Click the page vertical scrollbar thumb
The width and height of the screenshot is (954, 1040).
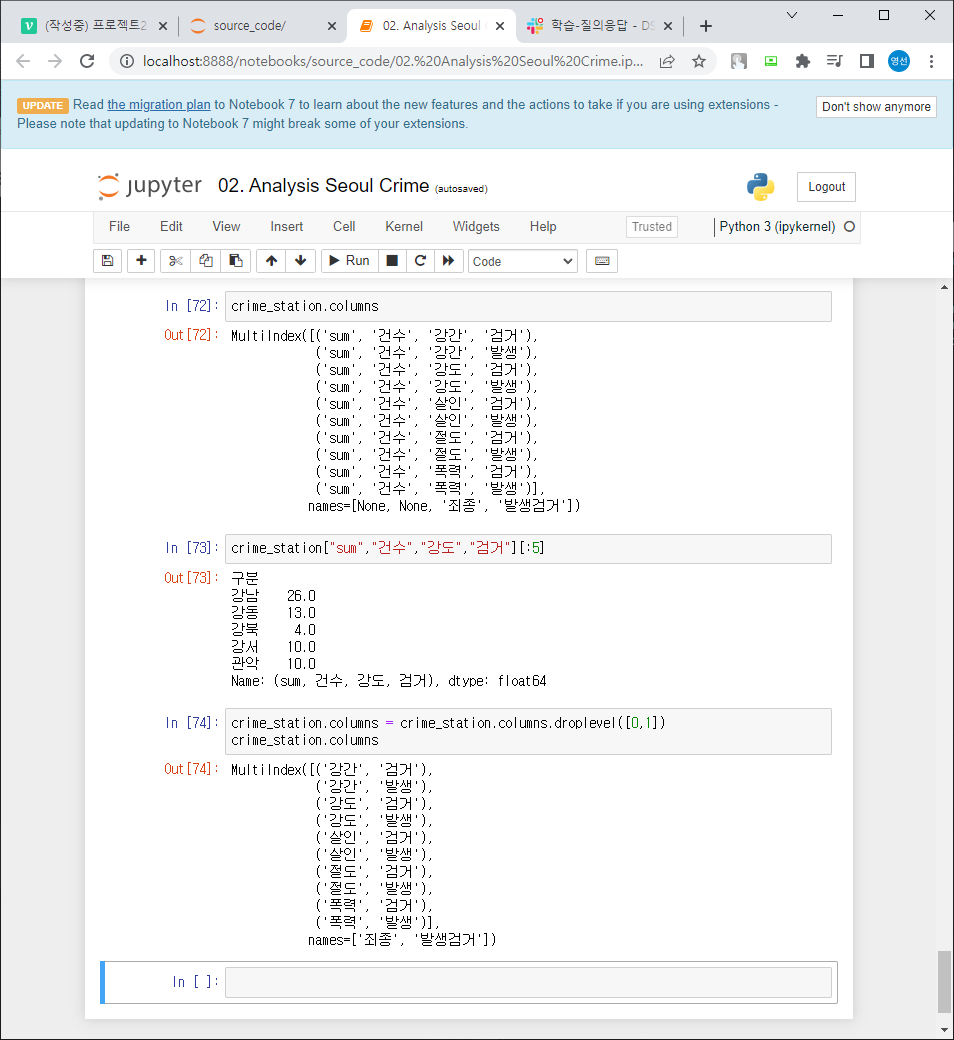point(944,982)
